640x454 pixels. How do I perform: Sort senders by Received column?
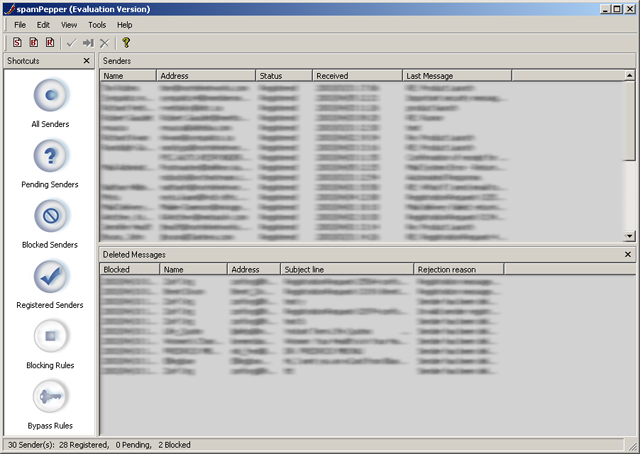358,76
